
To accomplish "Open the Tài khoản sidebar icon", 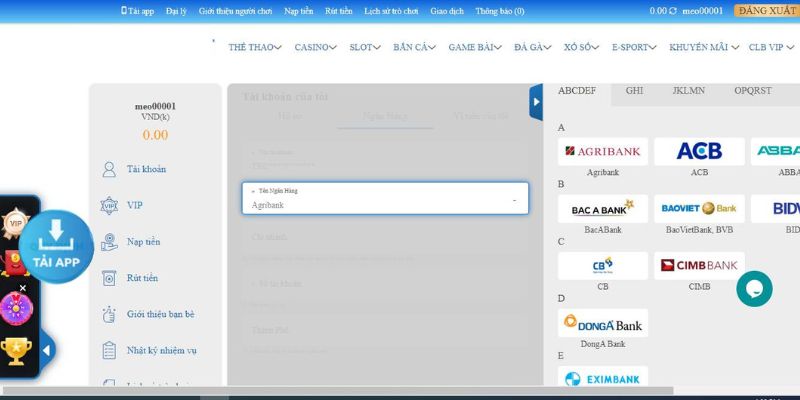I will pyautogui.click(x=109, y=169).
